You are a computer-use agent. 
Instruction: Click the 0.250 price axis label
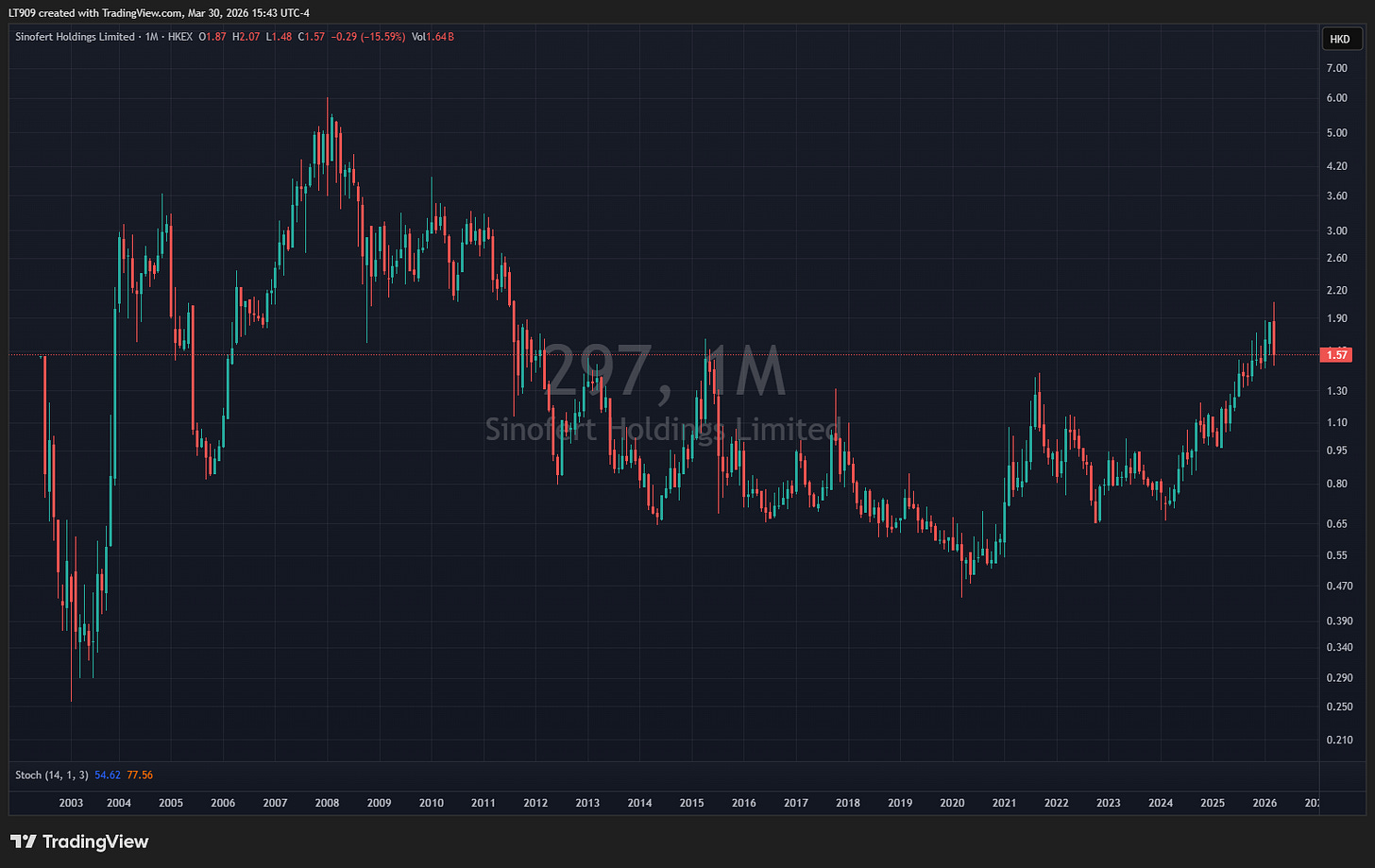[1339, 707]
